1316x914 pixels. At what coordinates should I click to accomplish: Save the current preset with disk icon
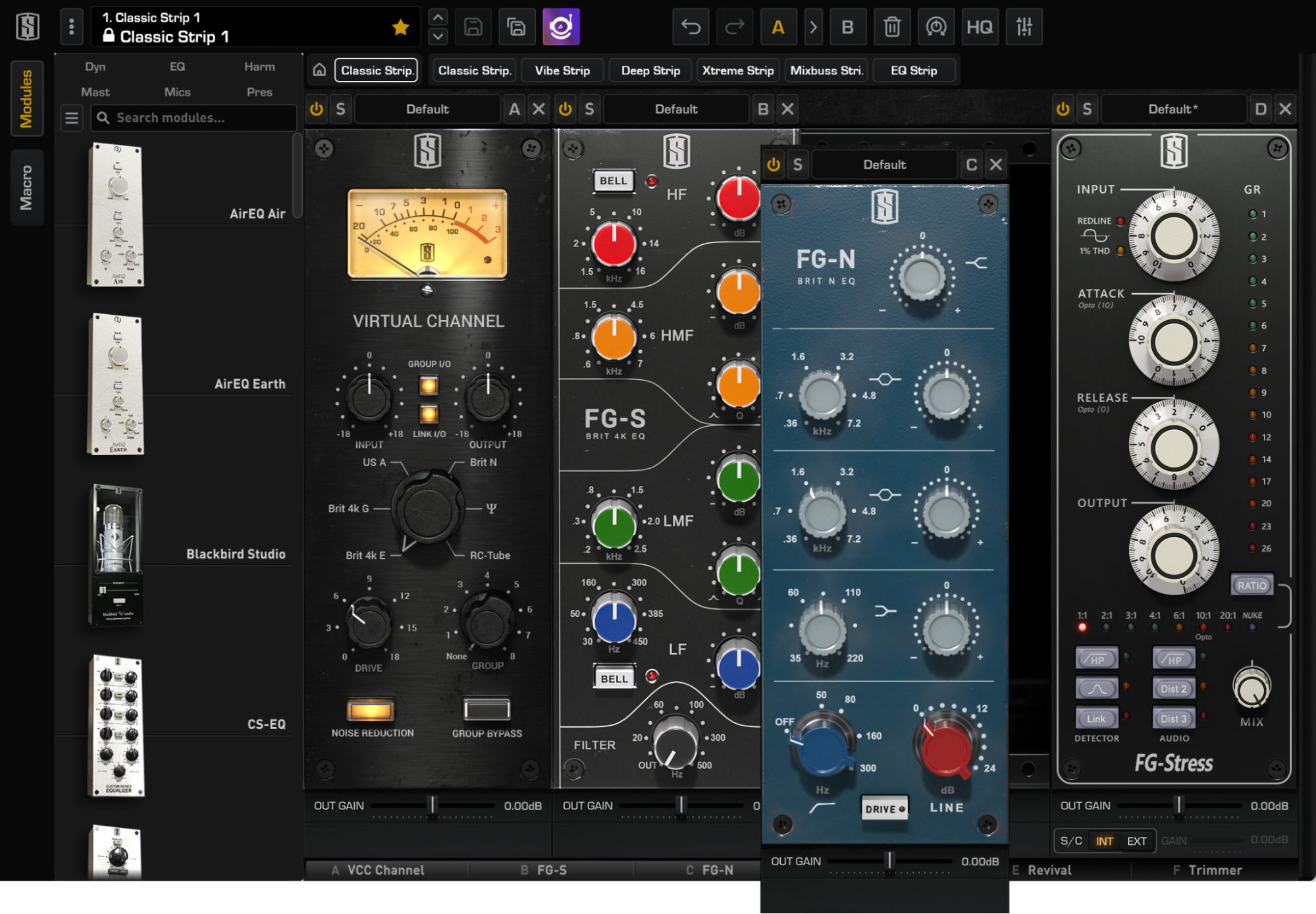tap(473, 27)
